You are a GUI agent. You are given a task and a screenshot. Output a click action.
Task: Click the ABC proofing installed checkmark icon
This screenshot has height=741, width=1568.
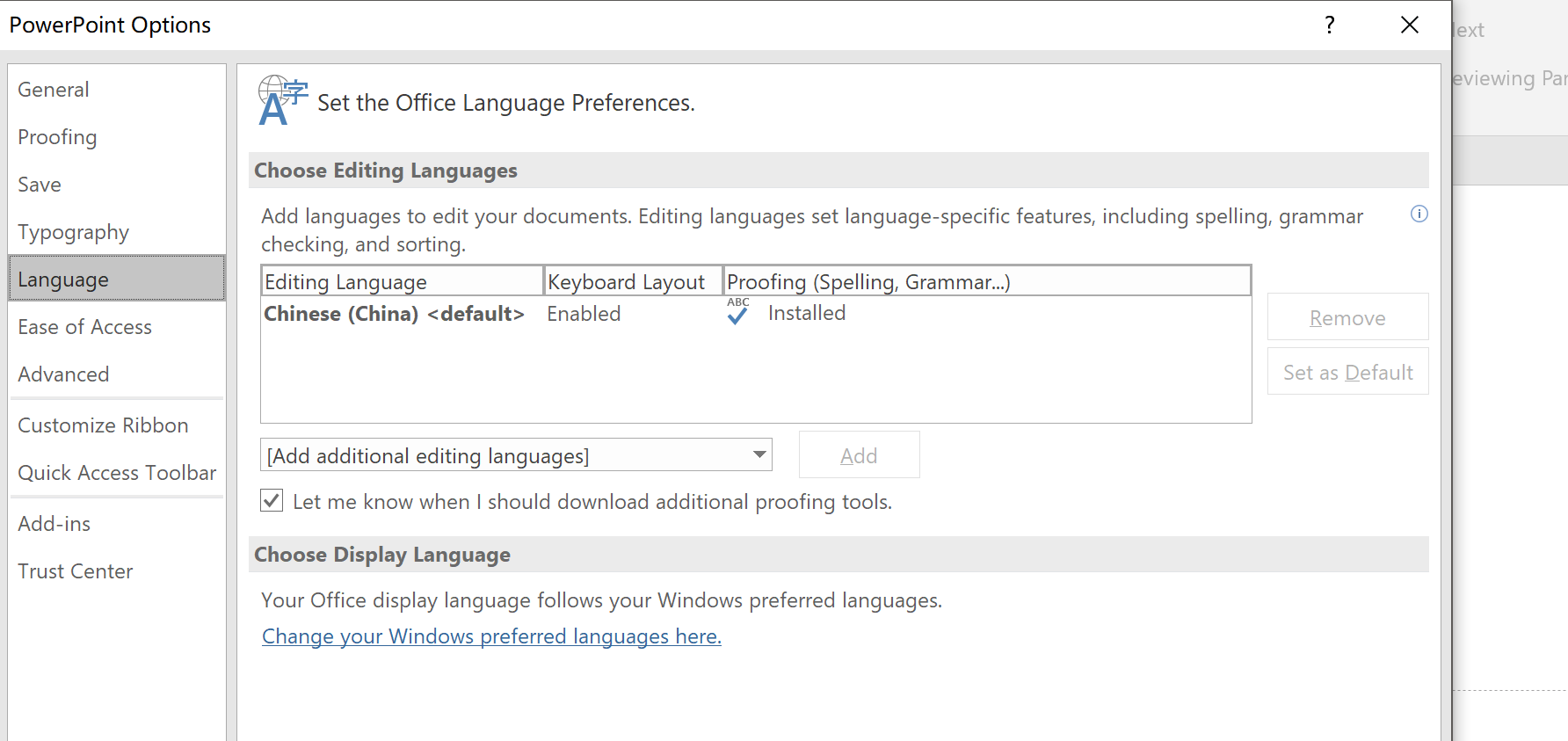737,312
